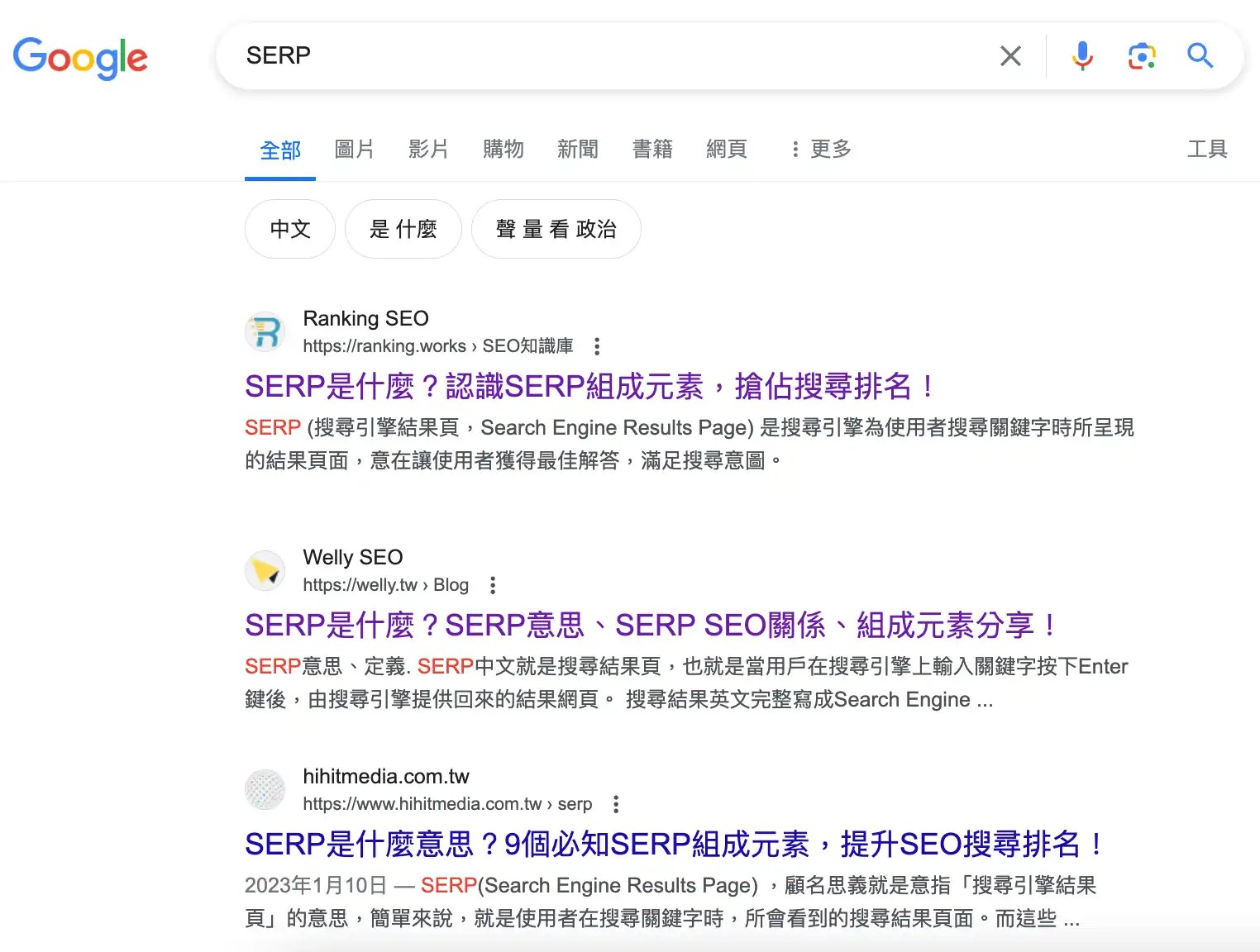Screen dimensions: 1260x952
Task: Open three-dot menu for Welly SEO result
Action: pyautogui.click(x=493, y=585)
